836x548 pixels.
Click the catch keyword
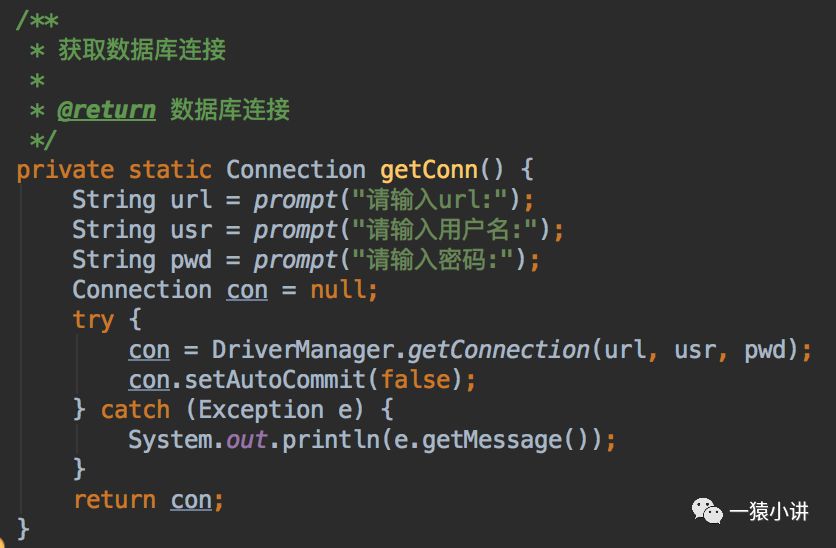click(x=135, y=410)
